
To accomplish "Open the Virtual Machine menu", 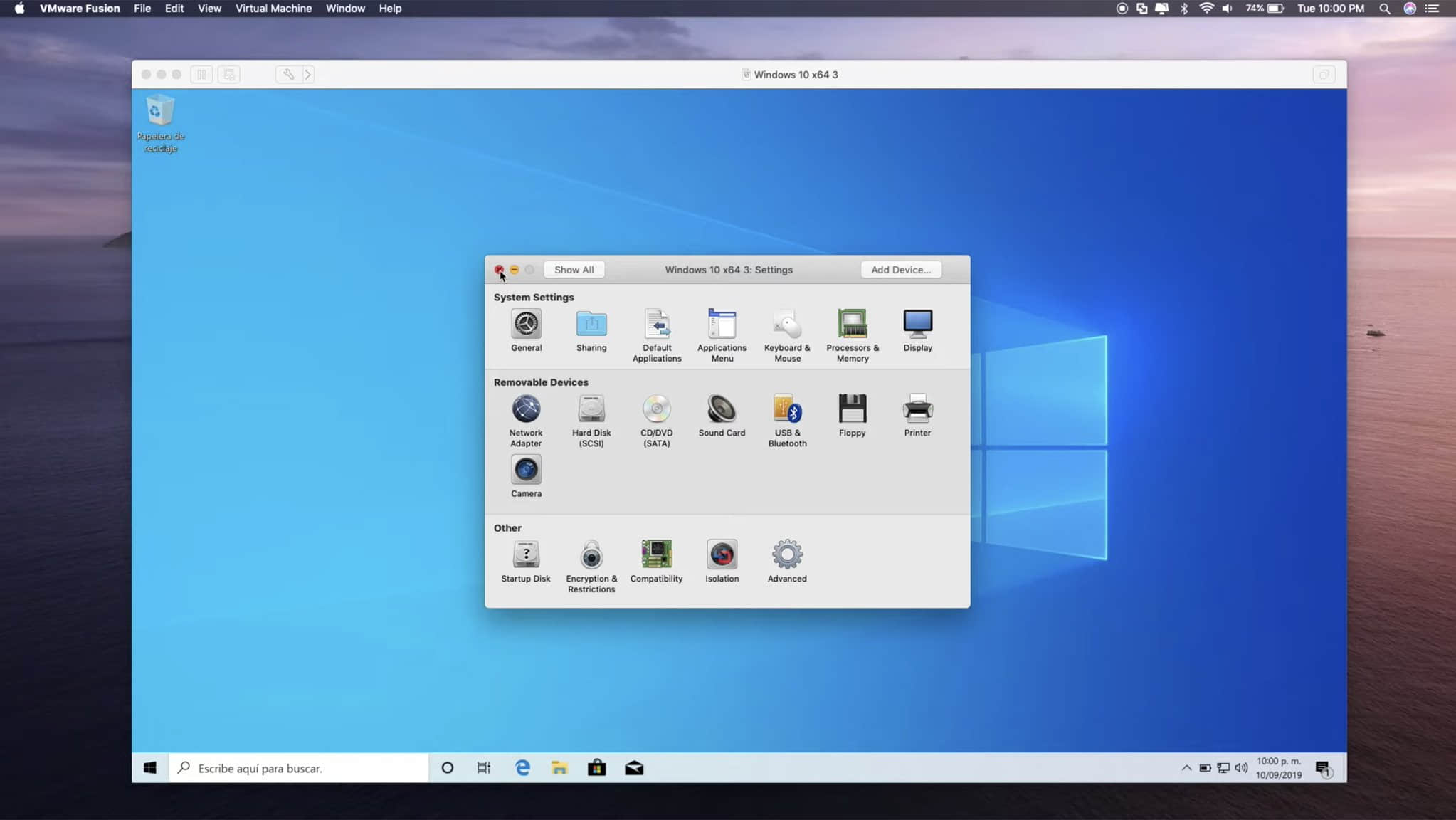I will [x=273, y=9].
